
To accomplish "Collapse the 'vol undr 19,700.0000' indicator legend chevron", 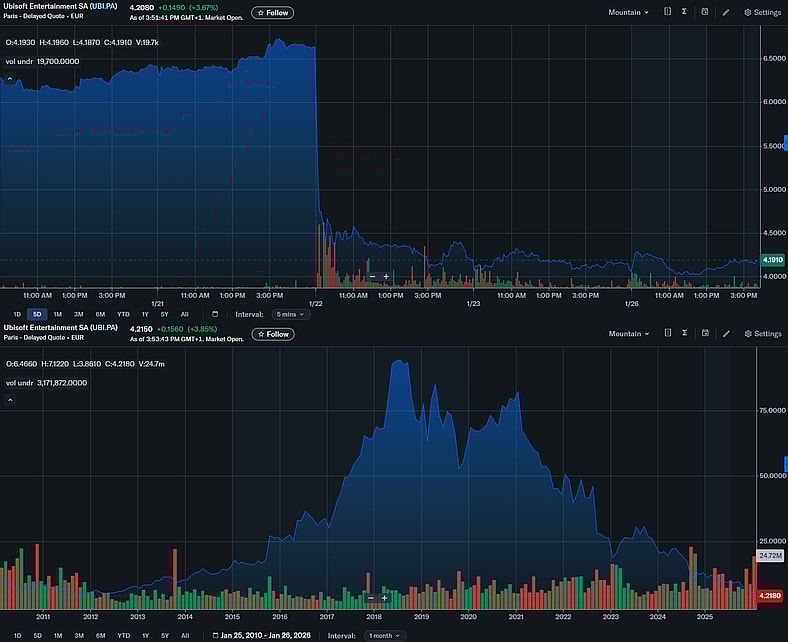I will pyautogui.click(x=10, y=78).
